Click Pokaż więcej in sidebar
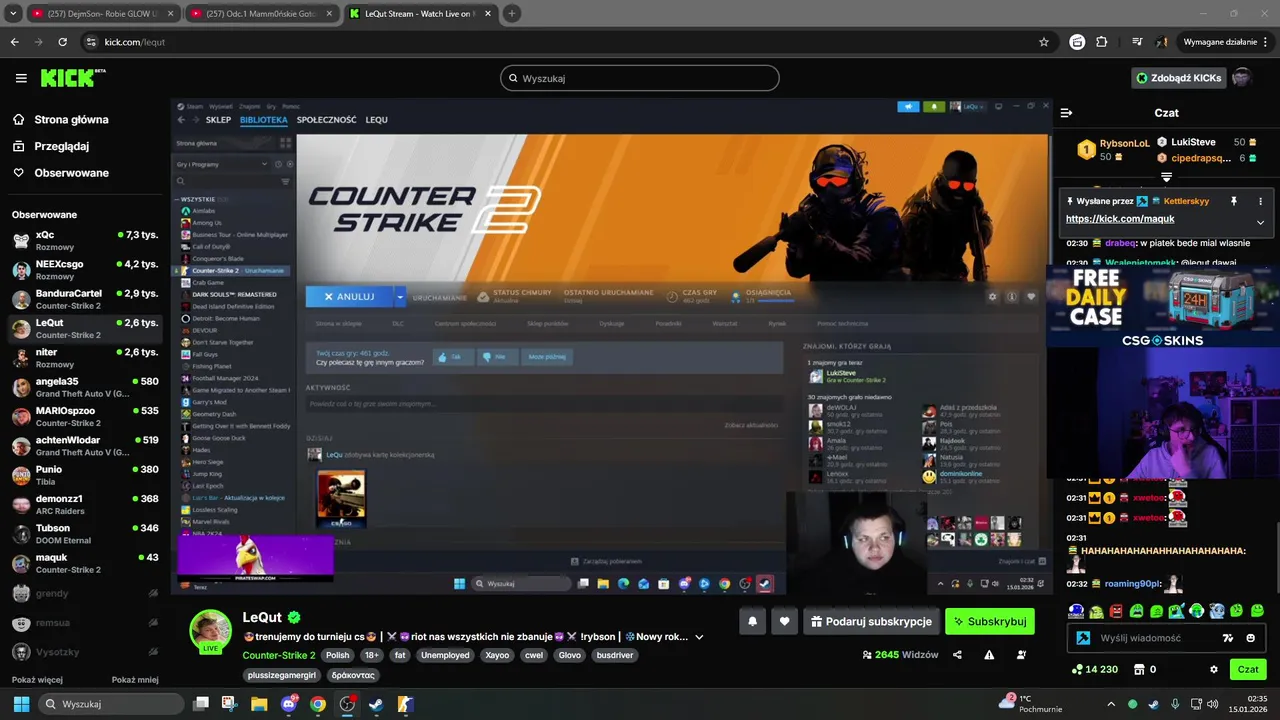 (x=37, y=680)
